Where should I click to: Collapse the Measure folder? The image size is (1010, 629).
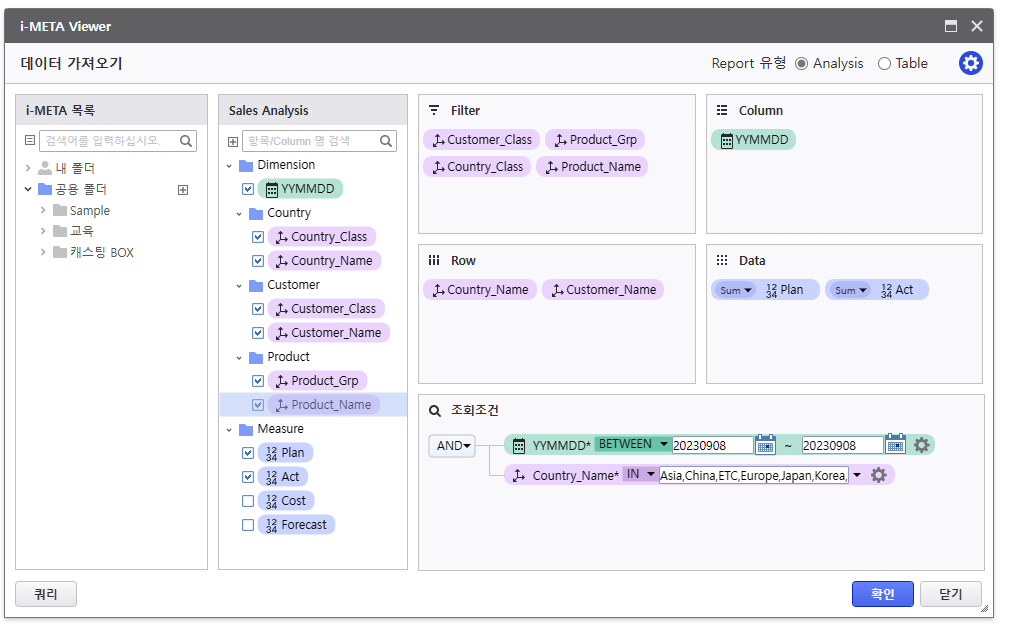(x=229, y=429)
